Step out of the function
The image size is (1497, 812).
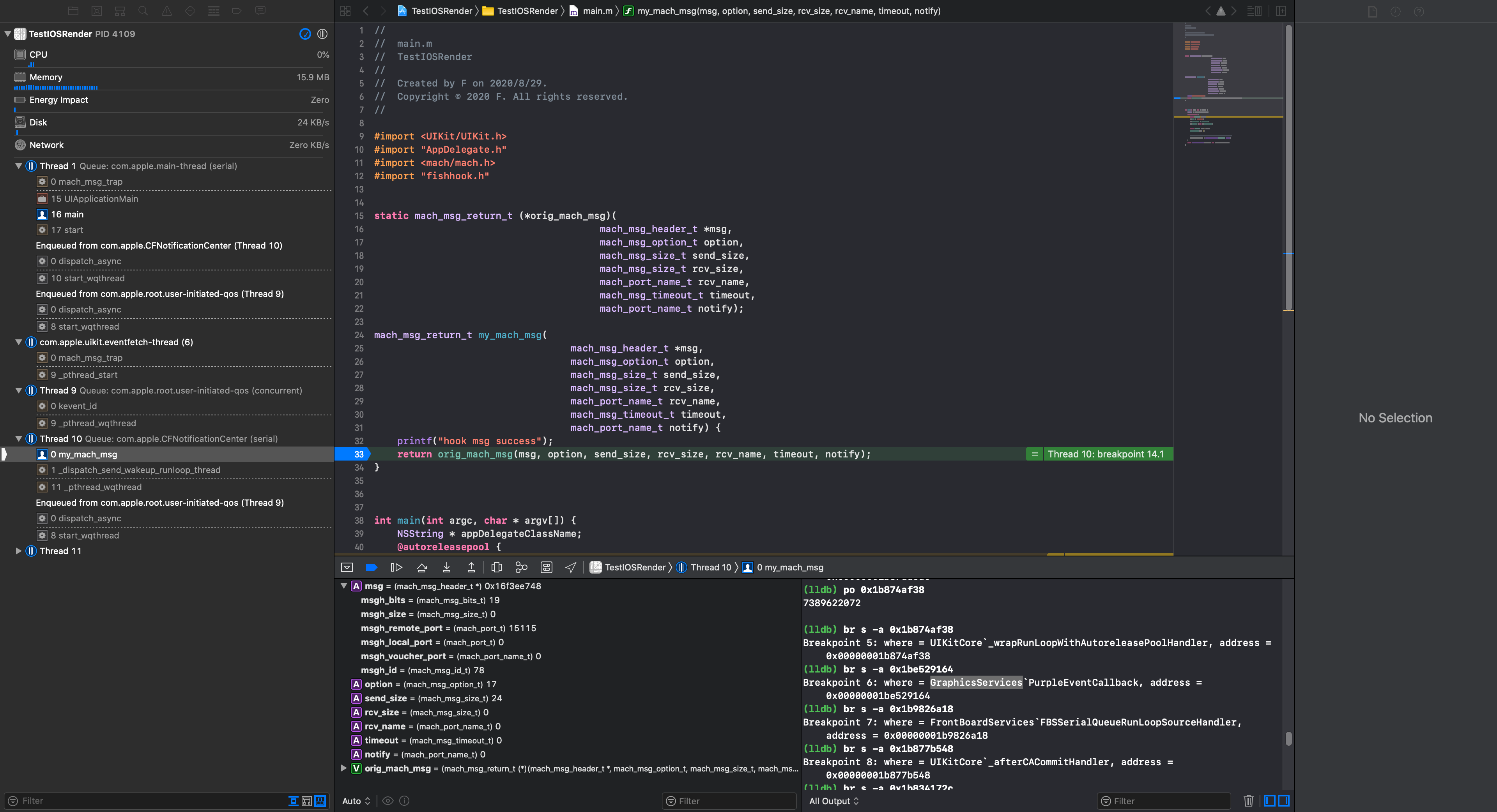point(471,567)
